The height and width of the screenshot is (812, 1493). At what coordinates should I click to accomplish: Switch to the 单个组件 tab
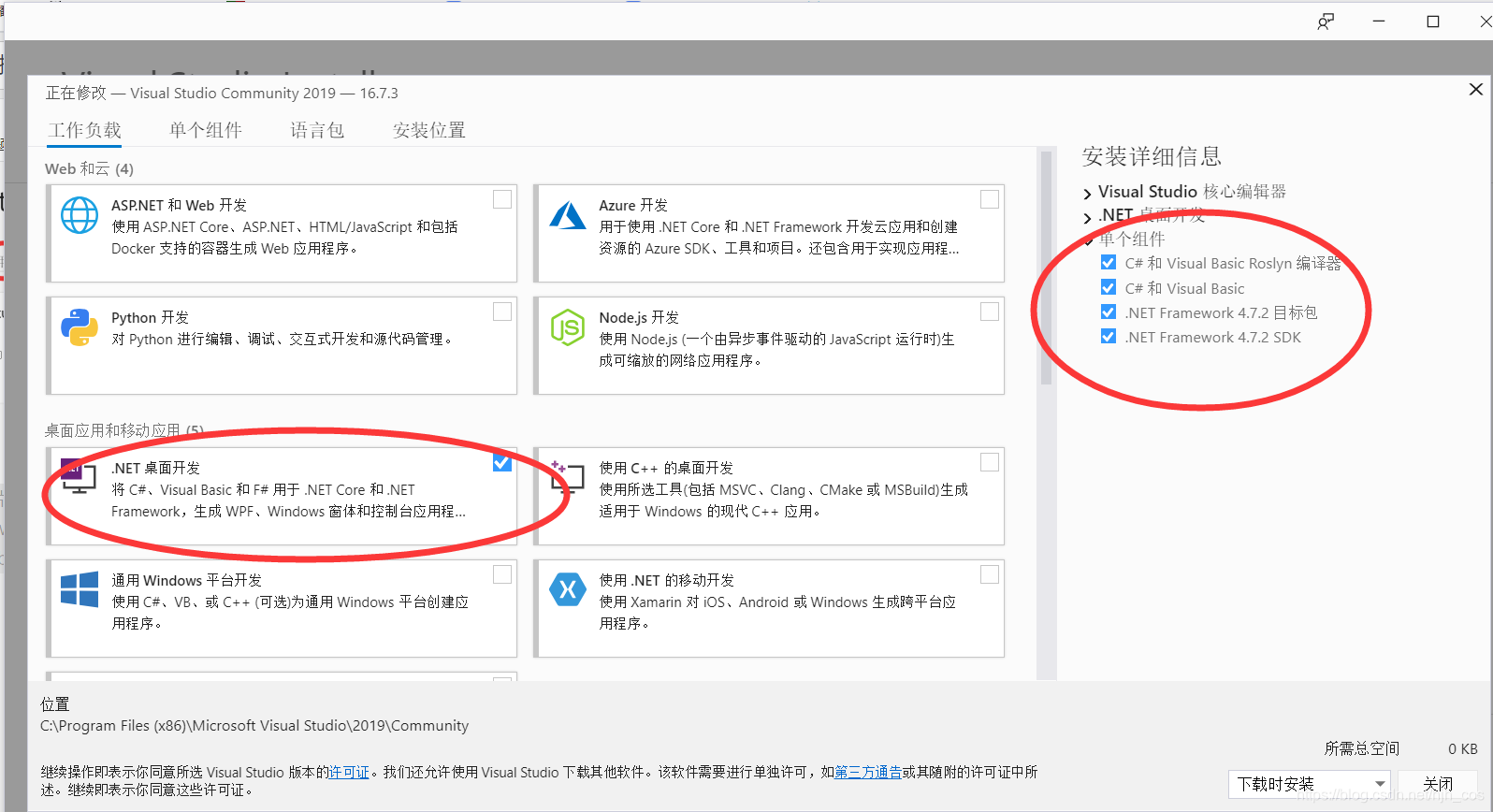[206, 130]
